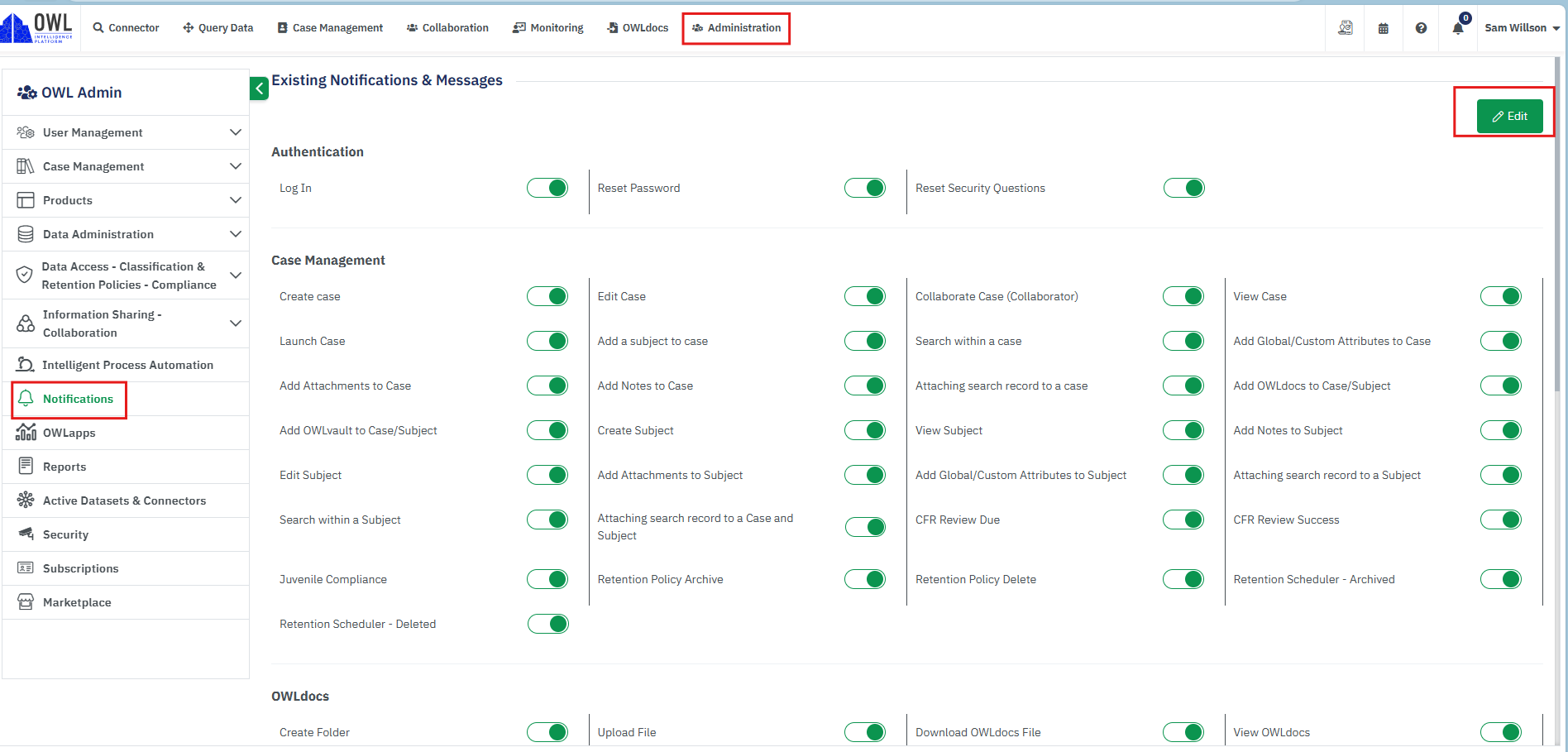Open the Notifications sidebar link

78,399
